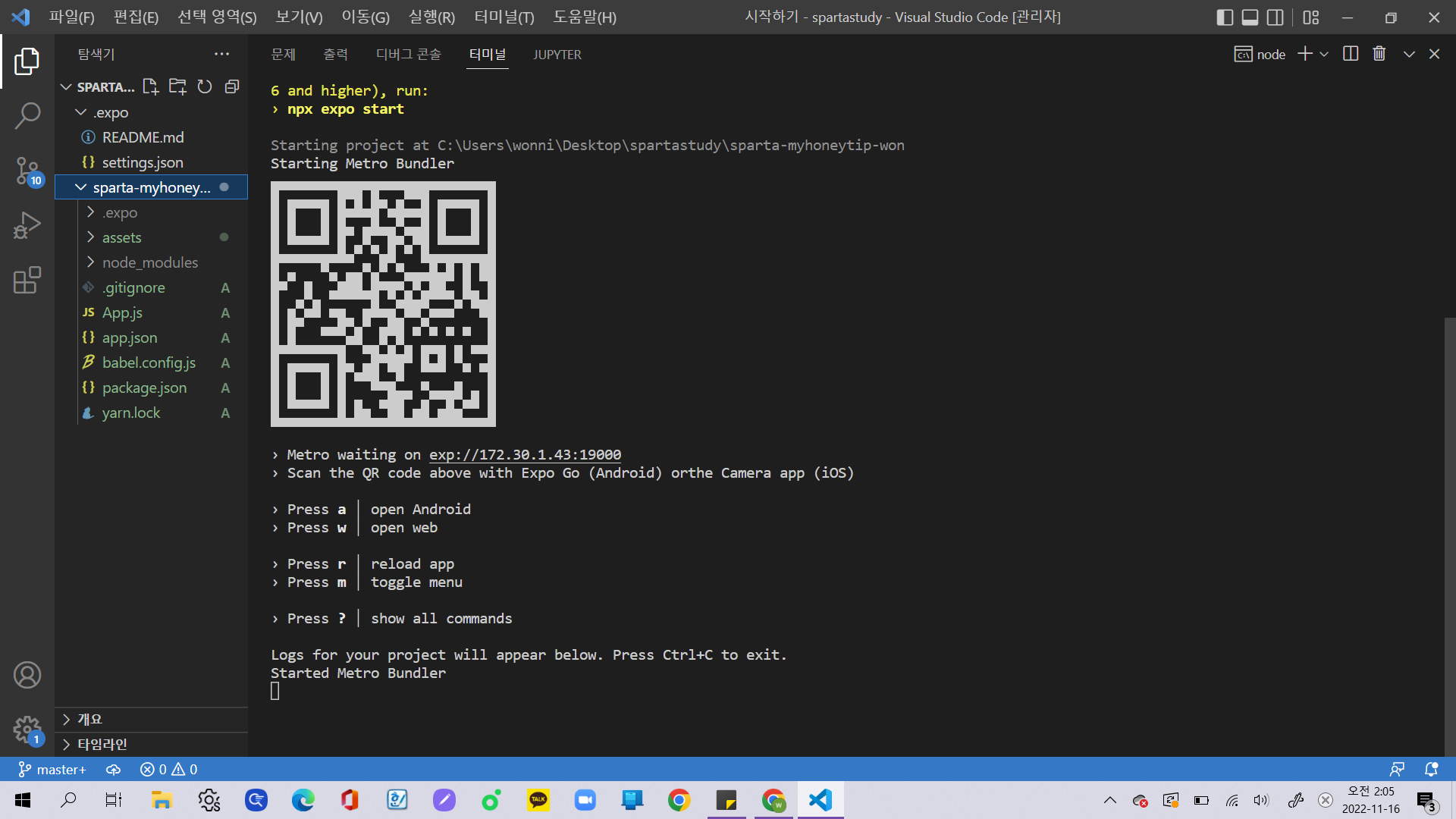This screenshot has width=1456, height=819.
Task: Toggle the primary side bar layout
Action: (x=1225, y=17)
